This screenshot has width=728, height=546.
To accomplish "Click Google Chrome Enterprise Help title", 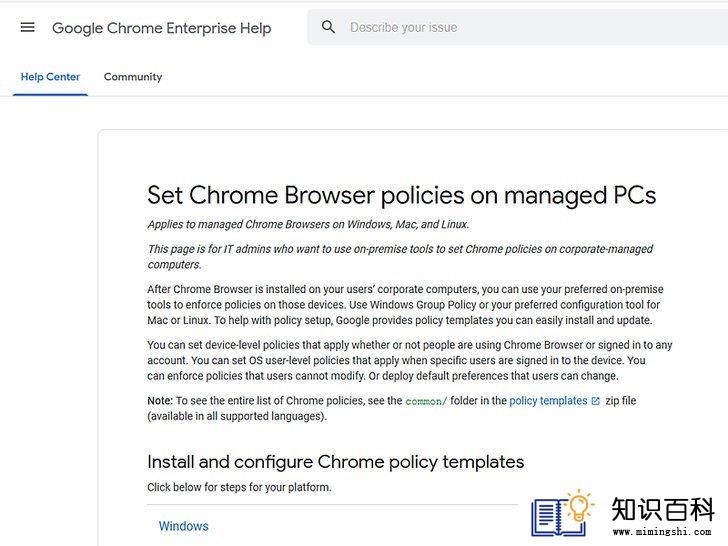I will click(162, 28).
